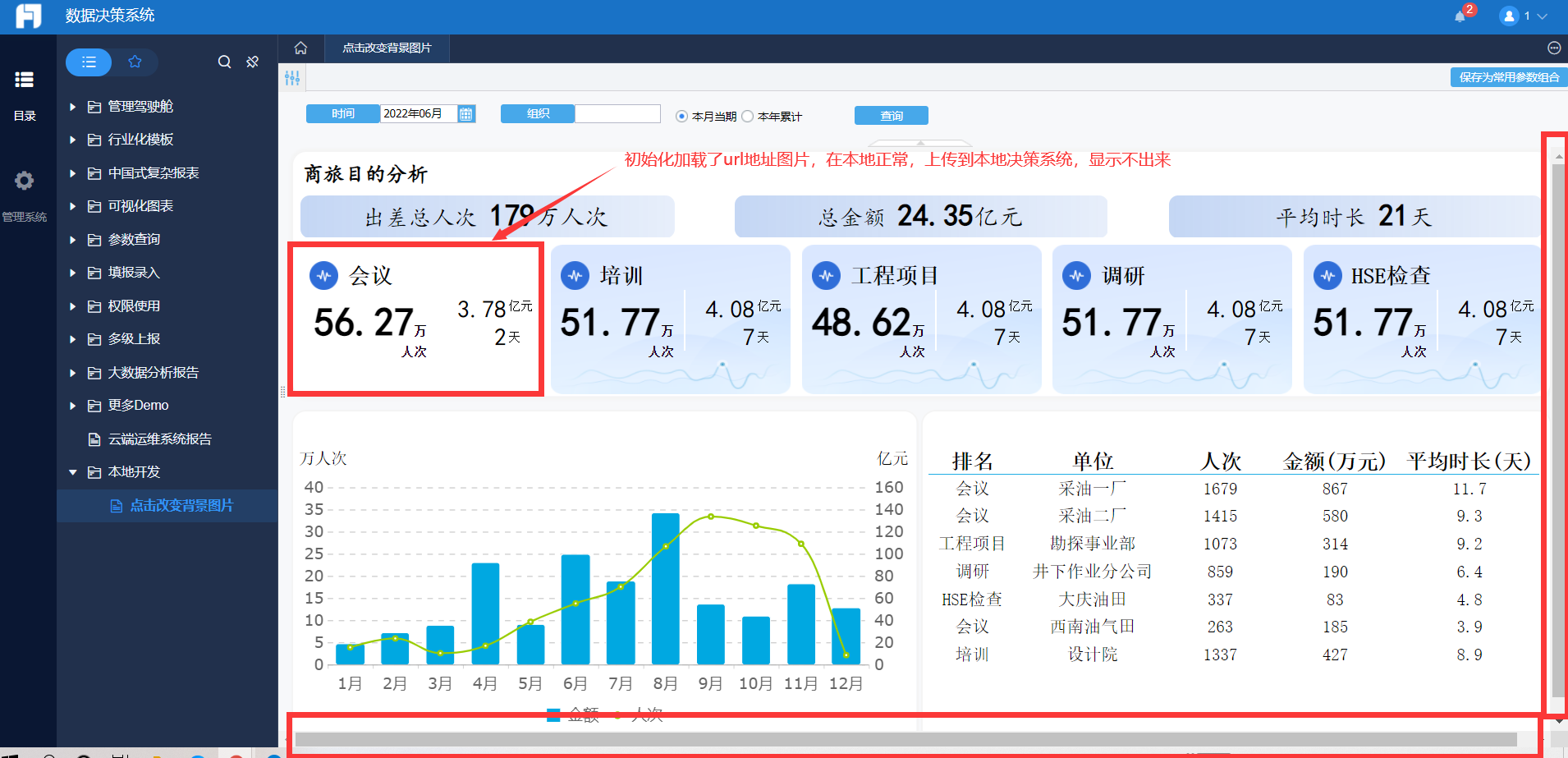Click the 会议 card pulse icon

323,276
